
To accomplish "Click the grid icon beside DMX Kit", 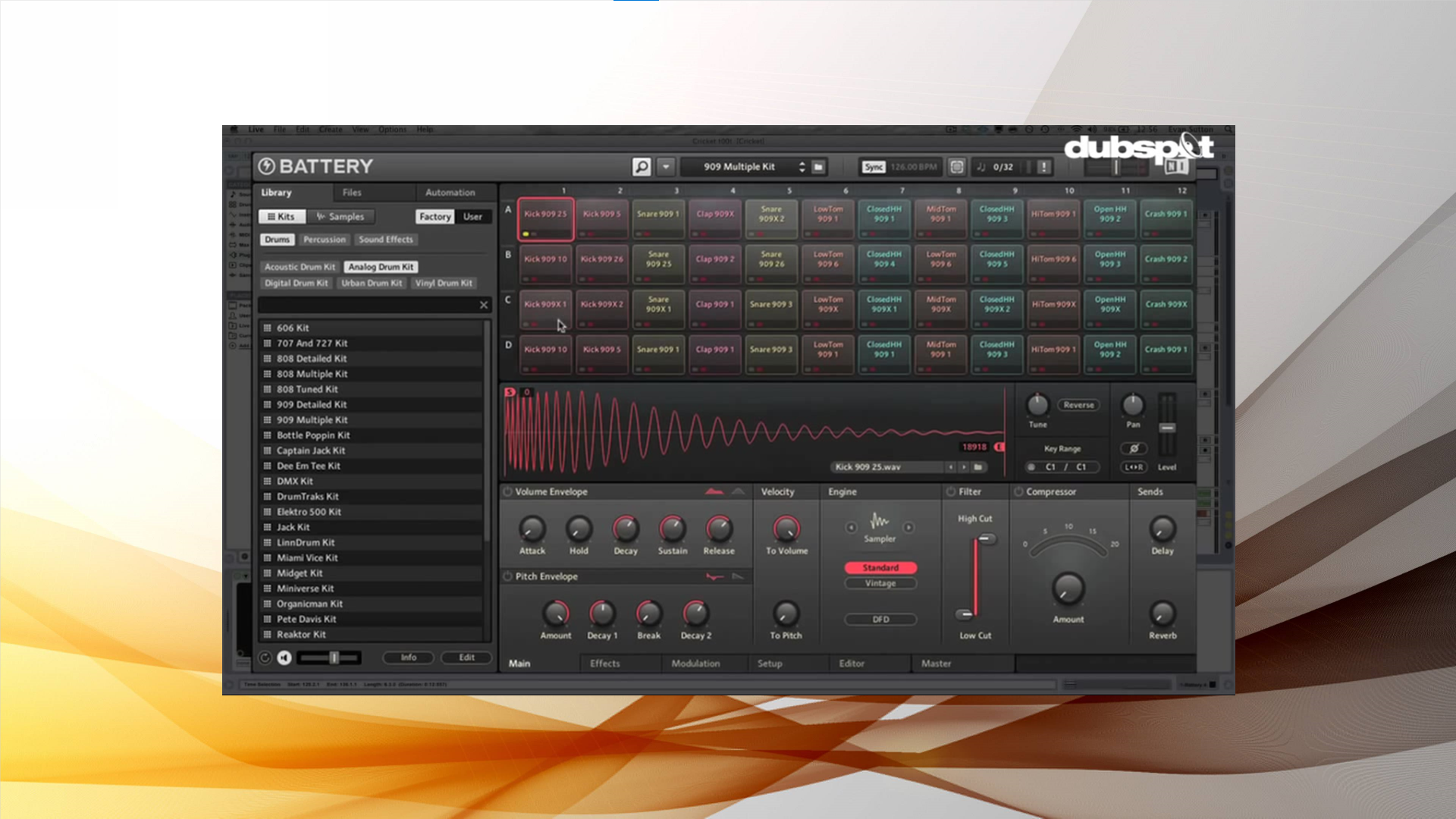I will pos(267,482).
